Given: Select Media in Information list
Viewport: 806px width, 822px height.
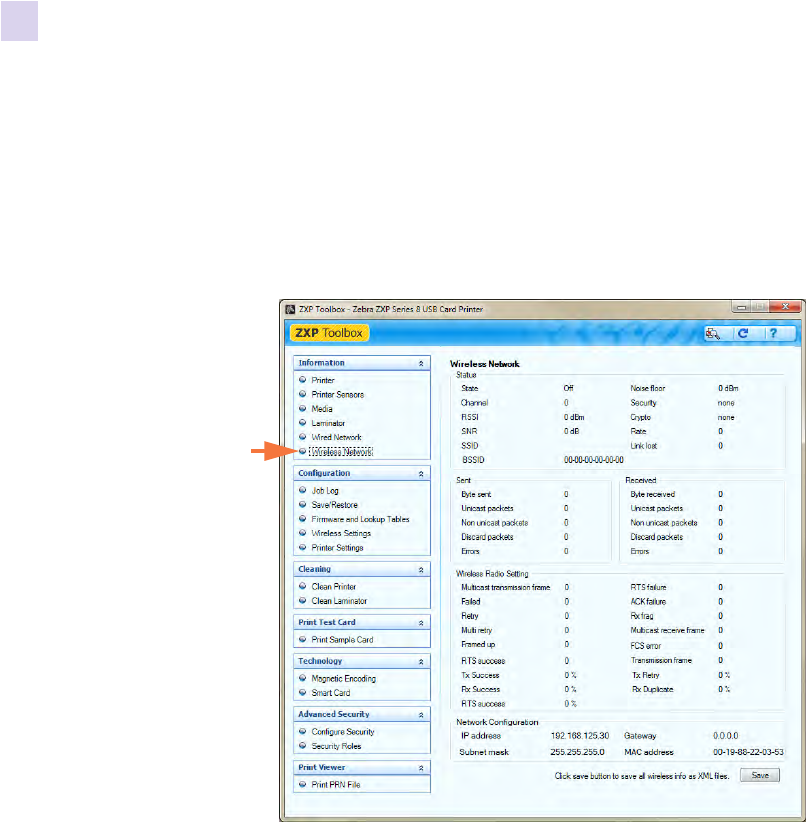Looking at the screenshot, I should (x=321, y=409).
